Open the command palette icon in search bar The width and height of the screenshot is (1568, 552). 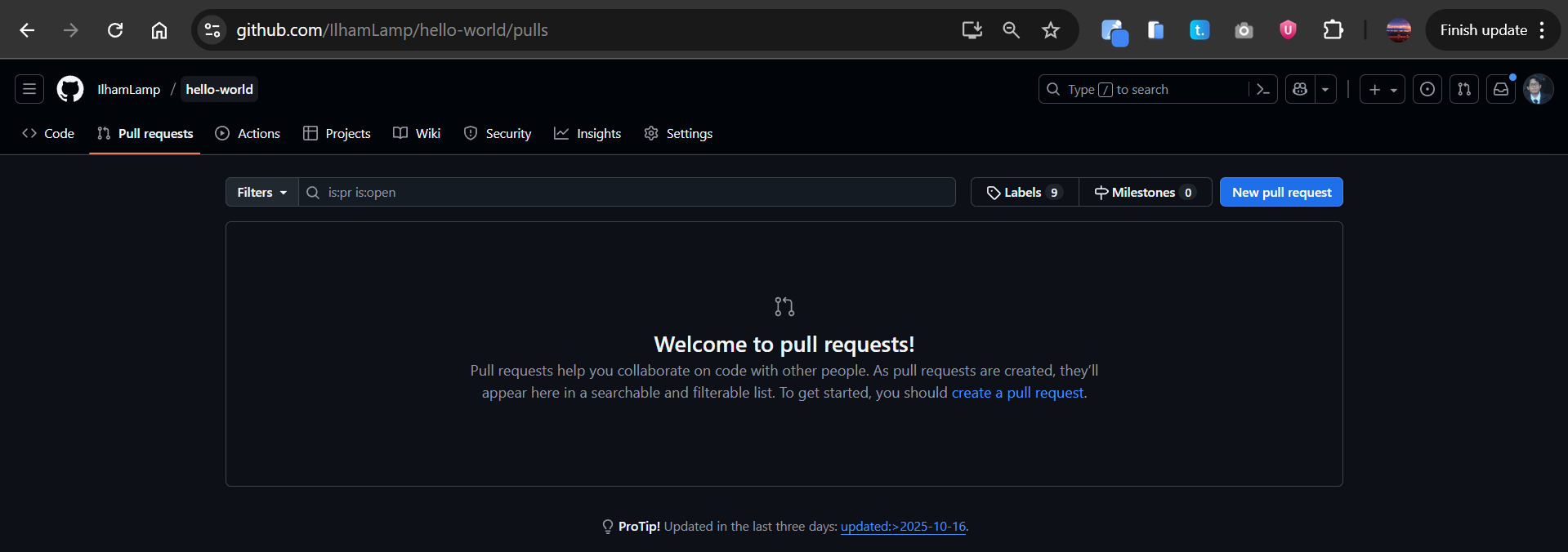[x=1262, y=89]
